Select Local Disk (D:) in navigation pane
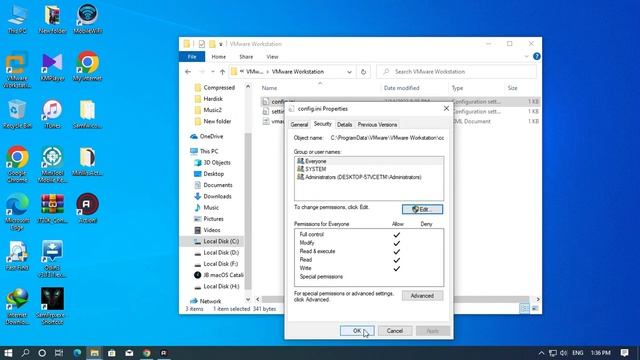This screenshot has width=640, height=360. pos(216,253)
